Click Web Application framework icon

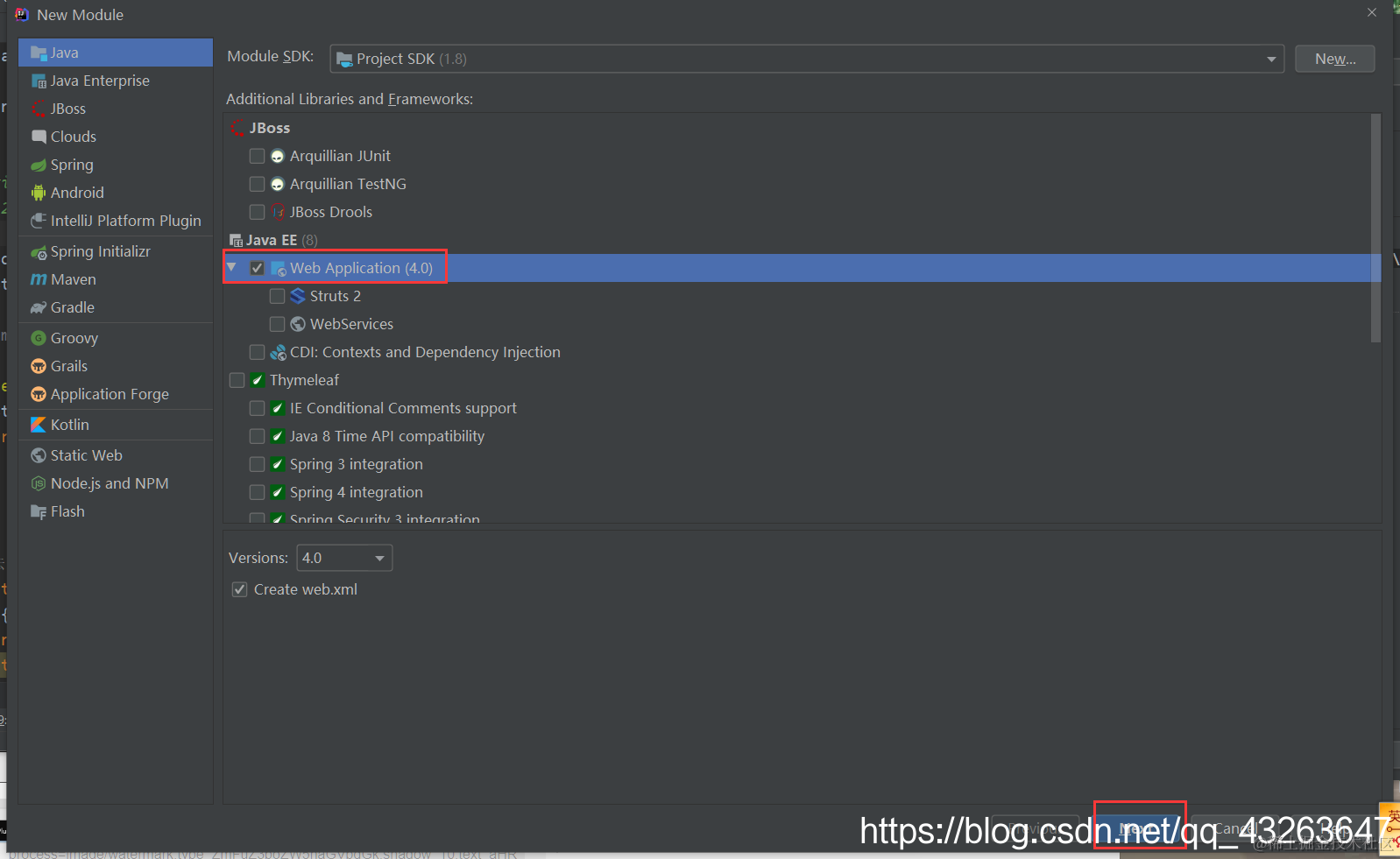pyautogui.click(x=279, y=269)
